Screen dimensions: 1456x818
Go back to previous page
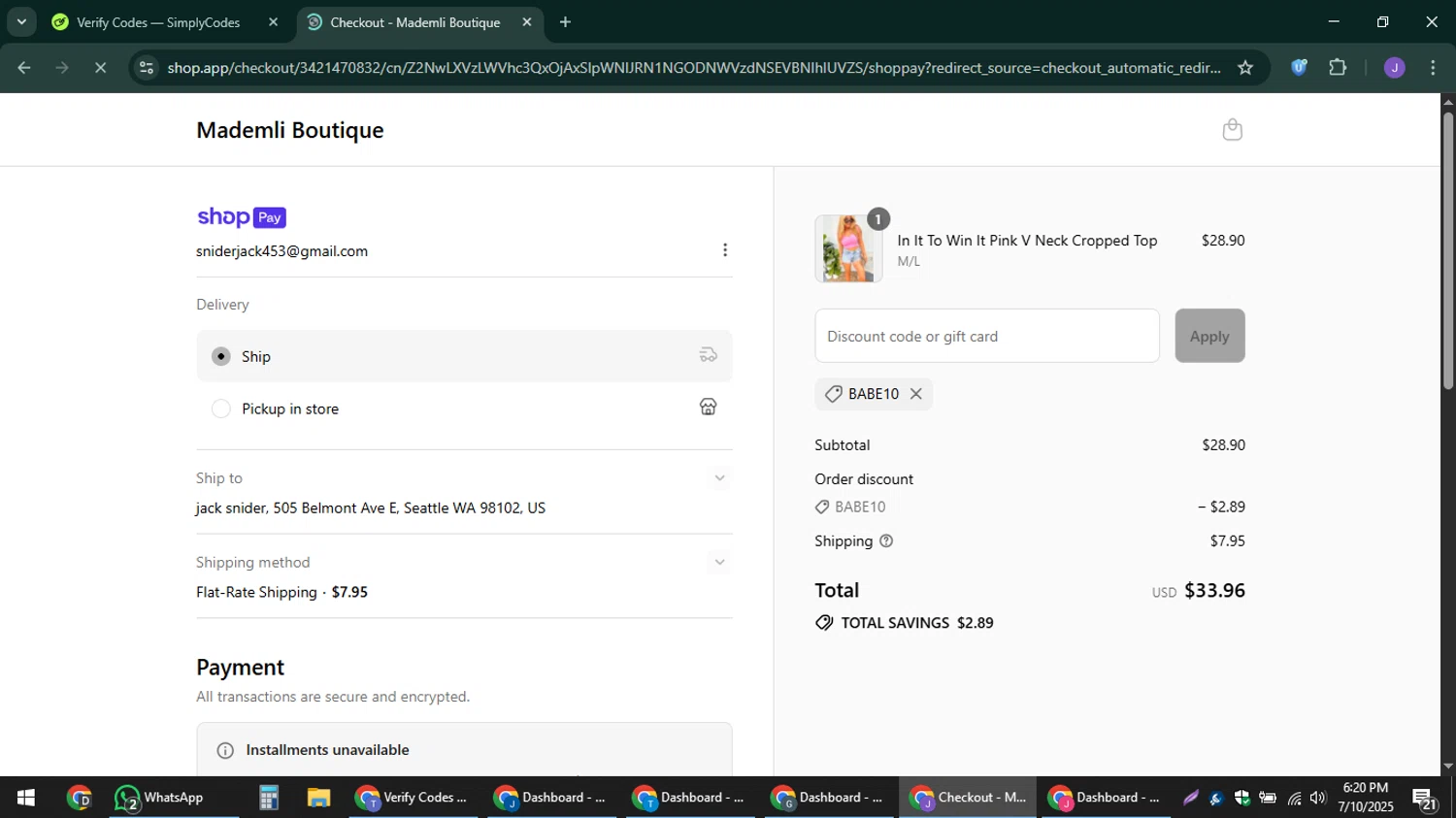pos(24,68)
